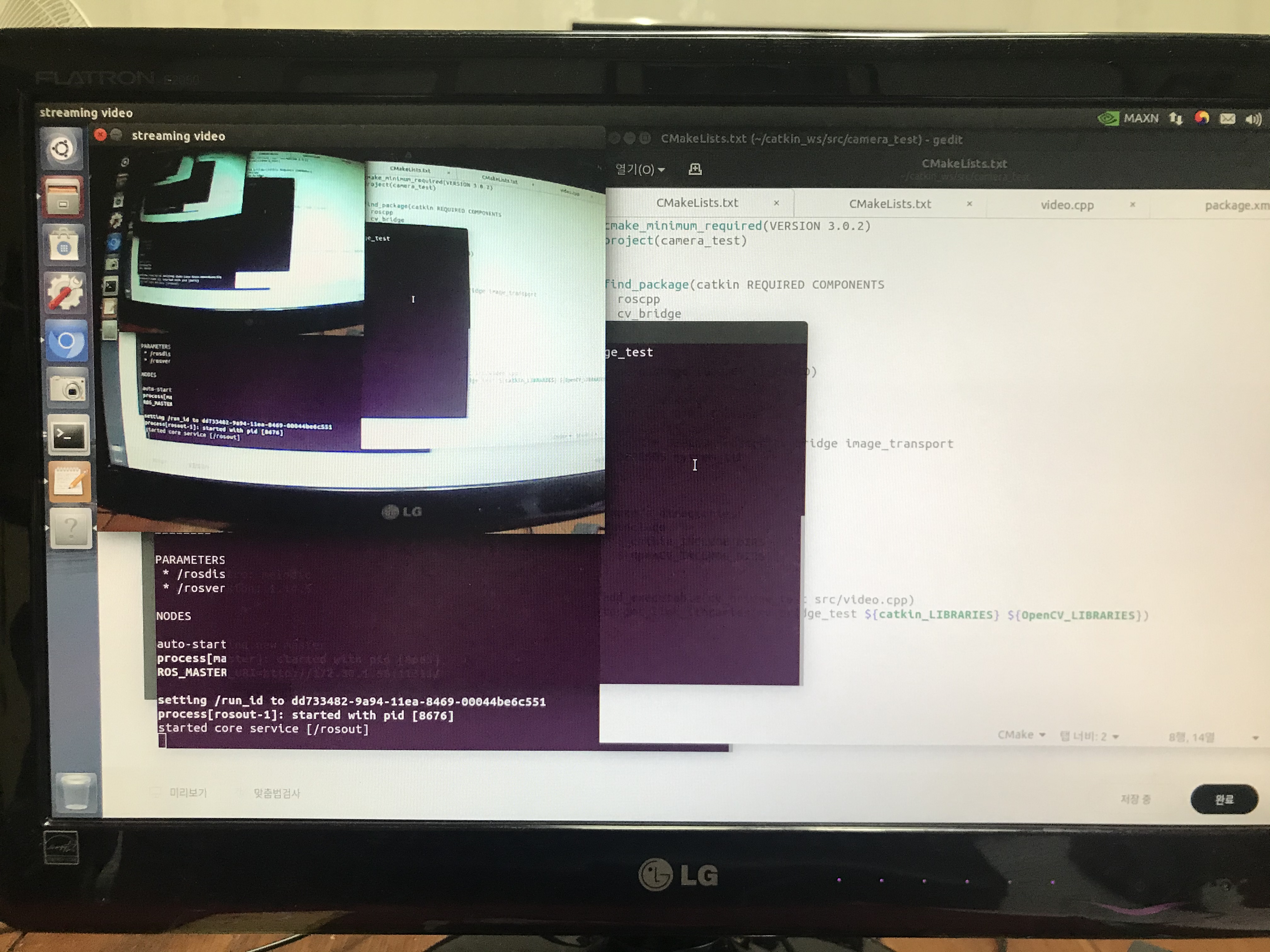This screenshot has width=1270, height=952.
Task: Open the CMake language dropdown in statusbar
Action: [1021, 735]
